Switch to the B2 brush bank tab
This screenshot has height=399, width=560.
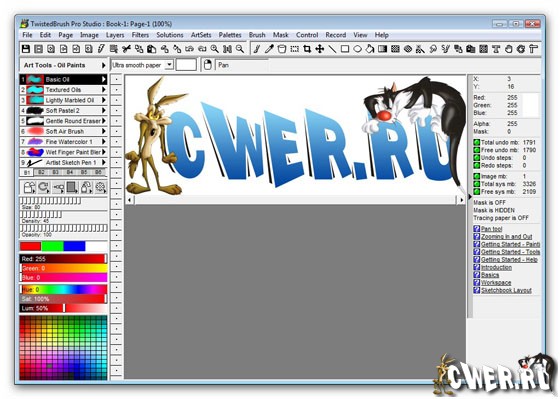coord(41,172)
